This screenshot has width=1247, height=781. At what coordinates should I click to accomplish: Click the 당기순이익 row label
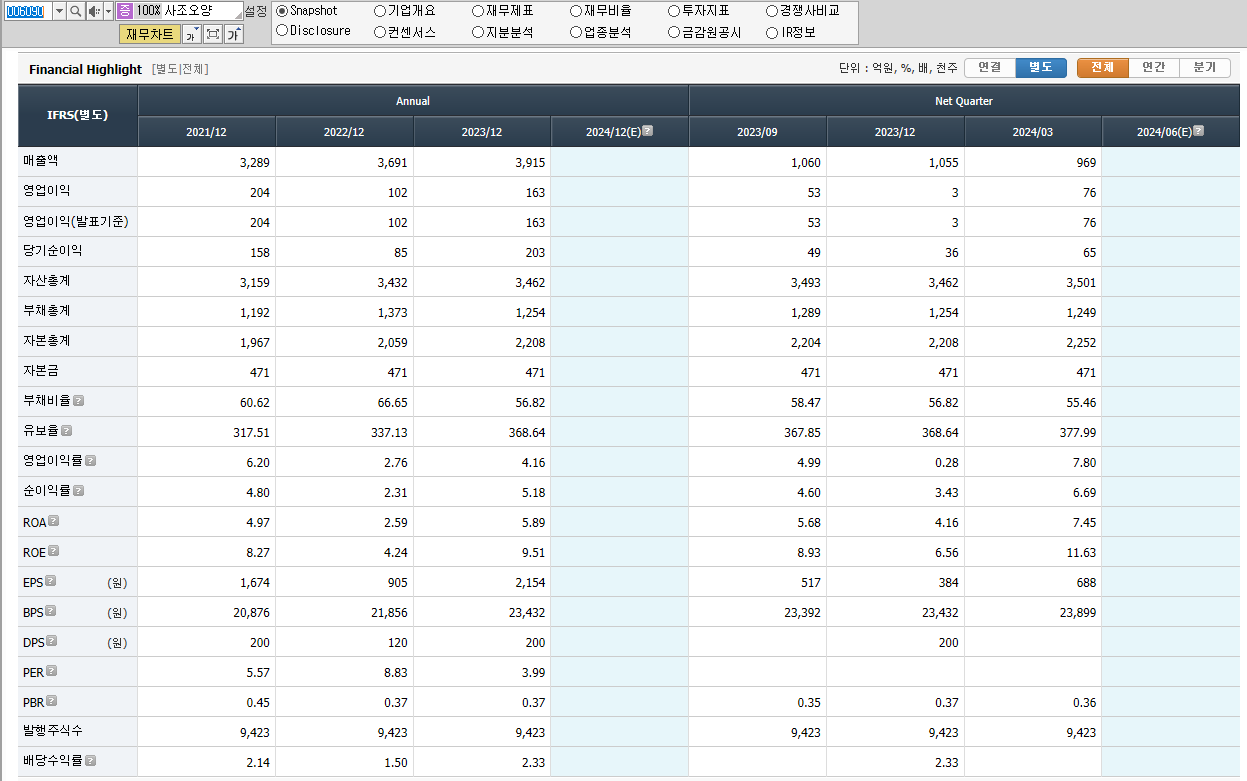click(x=53, y=251)
